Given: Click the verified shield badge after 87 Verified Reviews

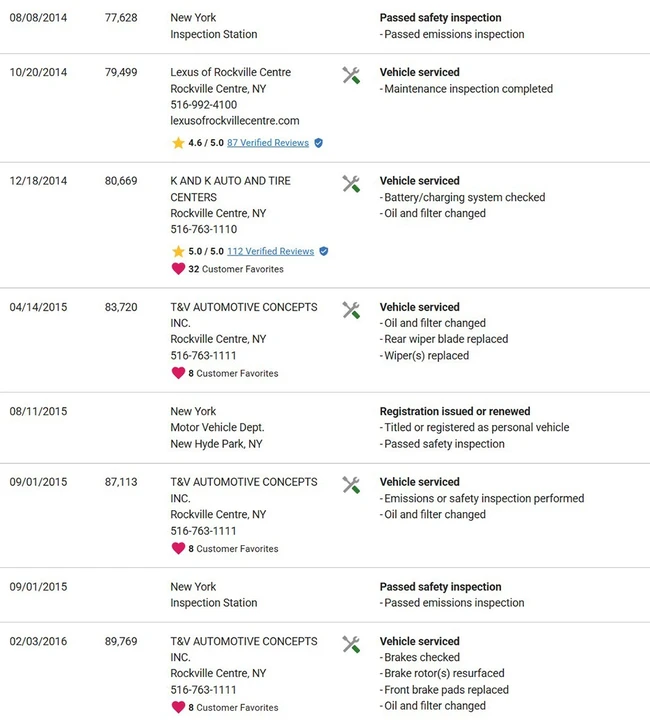Looking at the screenshot, I should click(x=319, y=143).
